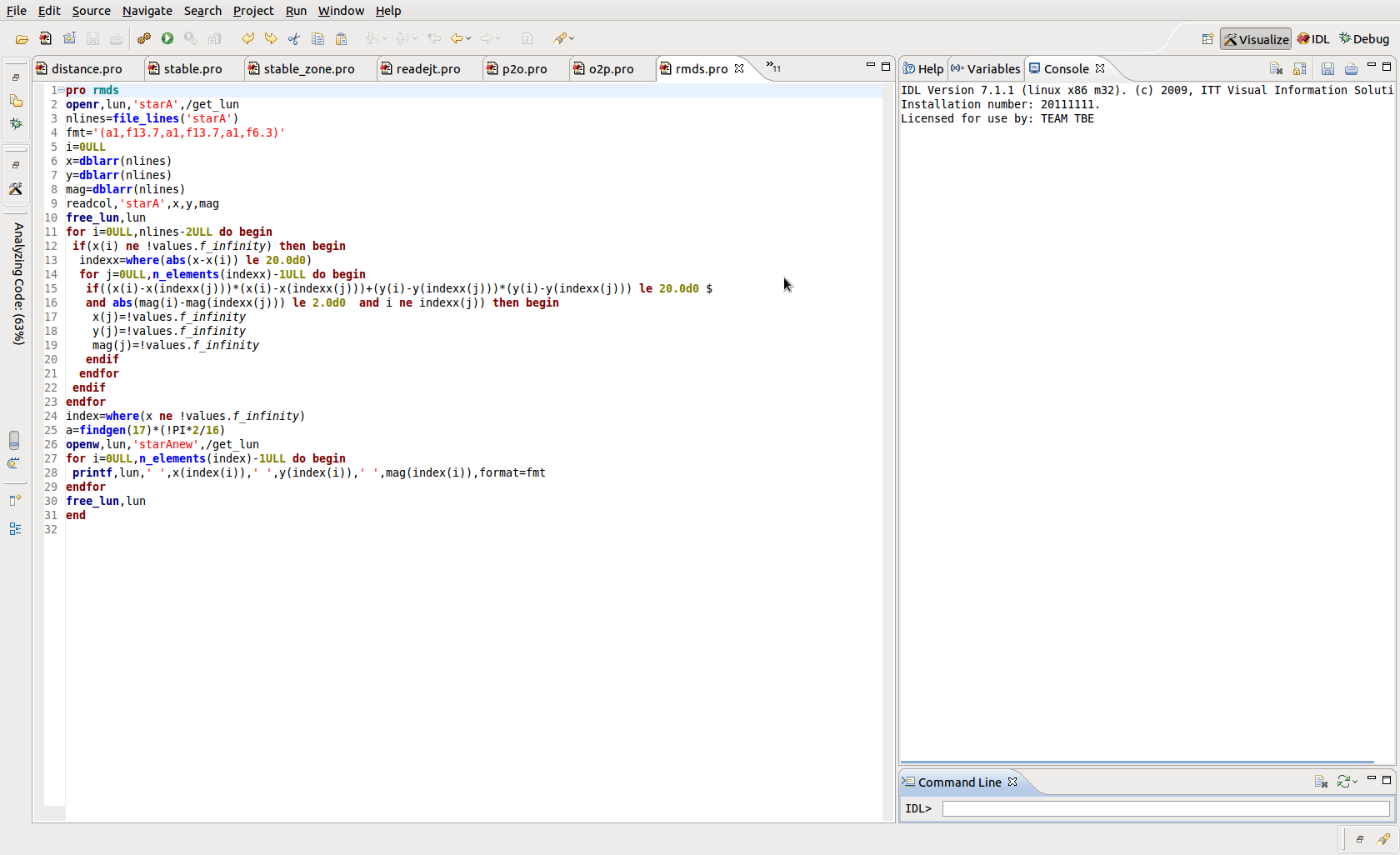Click the IDL command line input field
1400x855 pixels.
click(x=1165, y=808)
